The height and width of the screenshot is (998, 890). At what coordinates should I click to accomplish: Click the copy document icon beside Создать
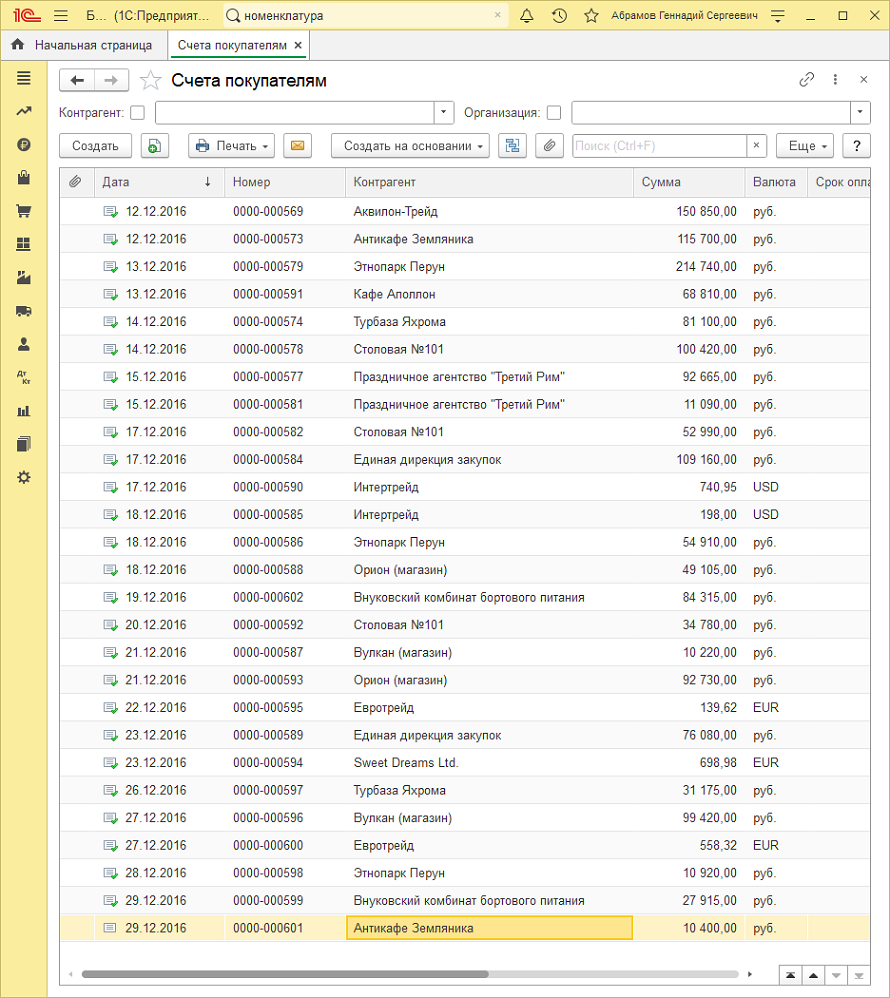[154, 146]
